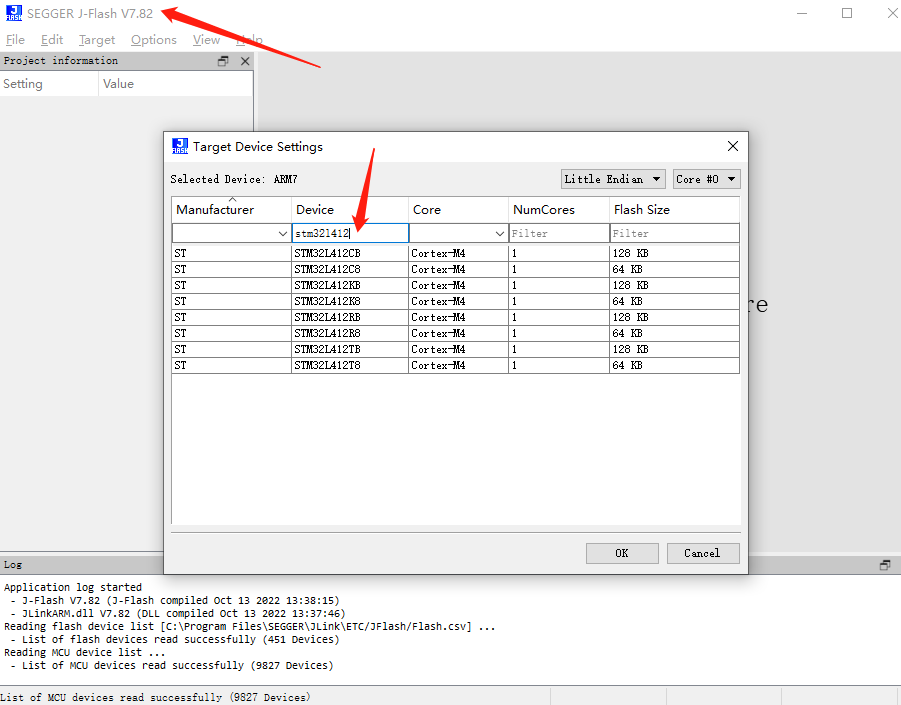This screenshot has height=705, width=901.
Task: Click the Flash Size filter field
Action: pyautogui.click(x=675, y=233)
